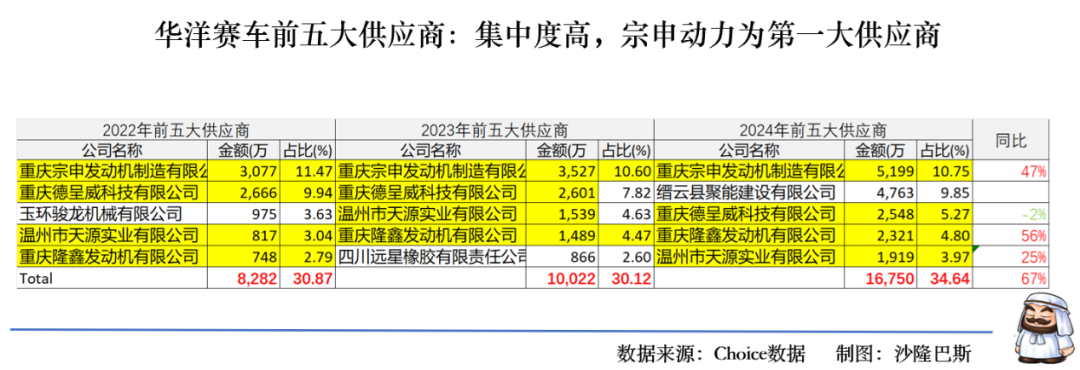The height and width of the screenshot is (370, 1080).
Task: Click the 56% year-over-year cell
Action: click(1010, 236)
